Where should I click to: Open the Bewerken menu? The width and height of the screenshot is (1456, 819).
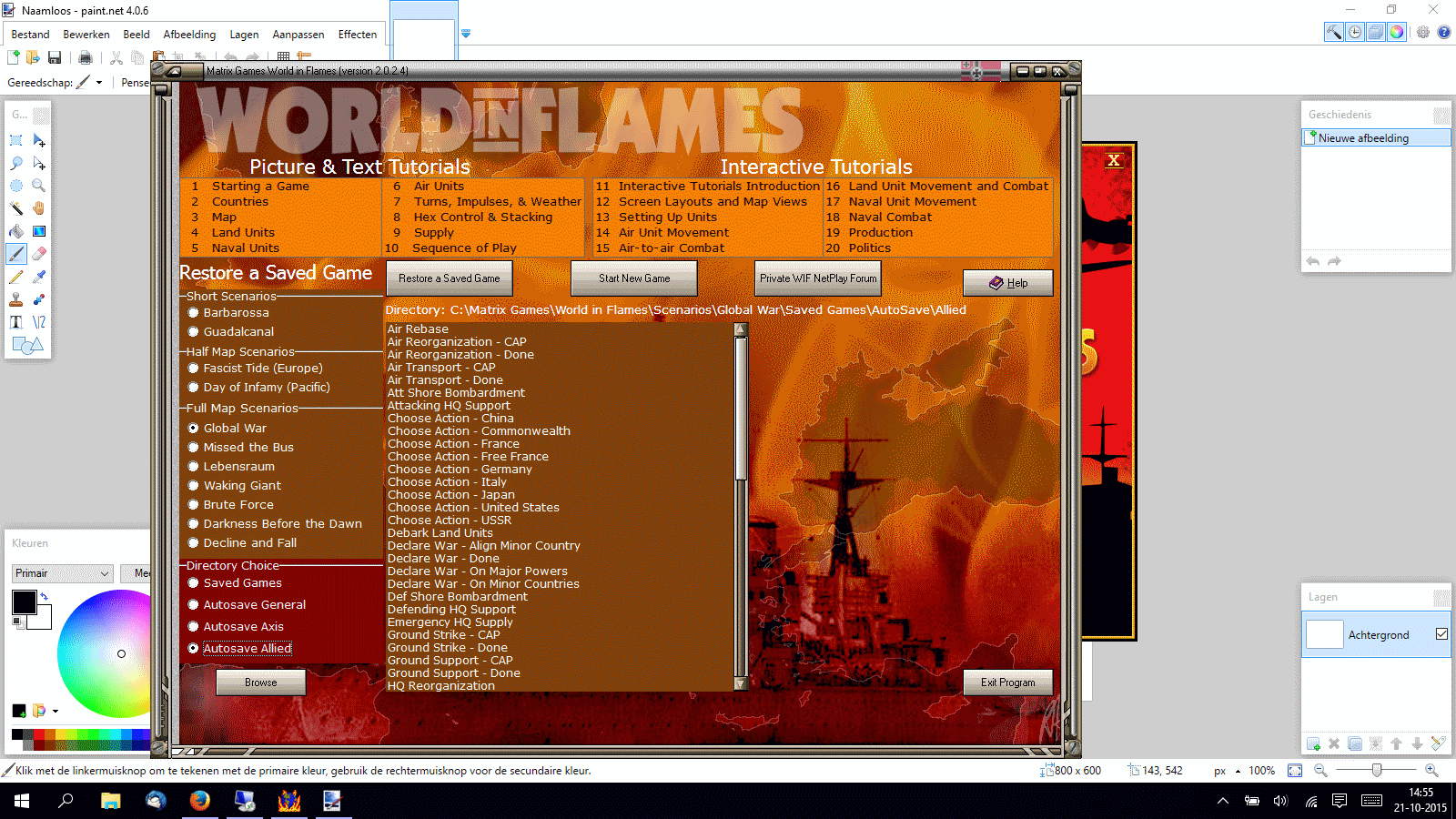86,35
